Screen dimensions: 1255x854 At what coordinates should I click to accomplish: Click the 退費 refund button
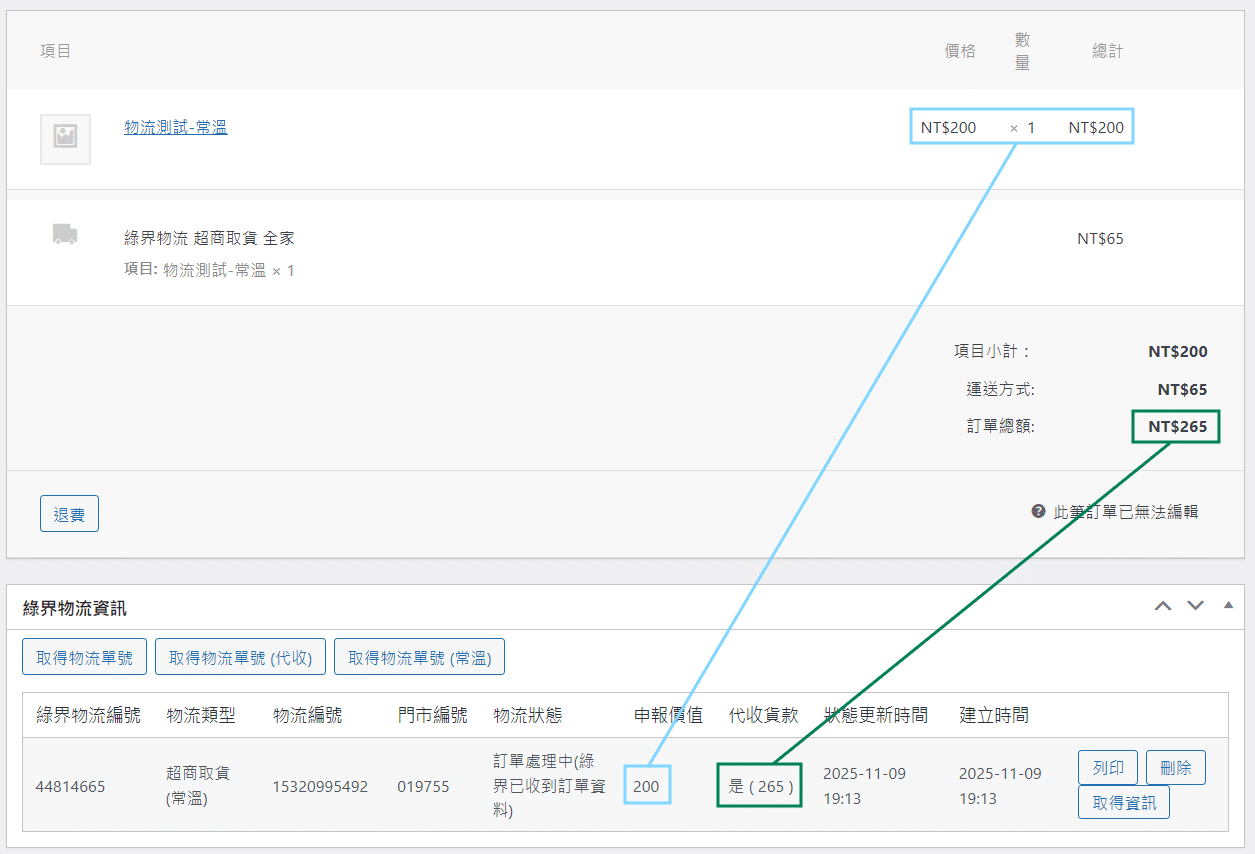pyautogui.click(x=69, y=514)
